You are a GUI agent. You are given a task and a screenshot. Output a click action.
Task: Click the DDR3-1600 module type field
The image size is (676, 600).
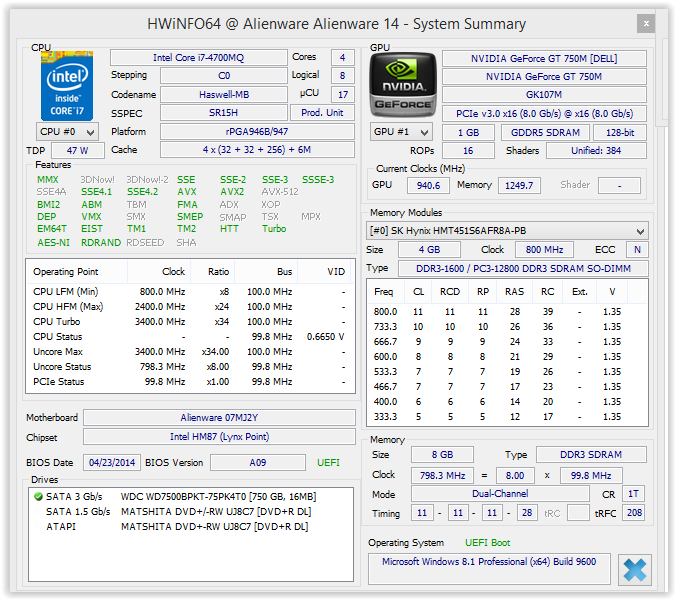523,269
